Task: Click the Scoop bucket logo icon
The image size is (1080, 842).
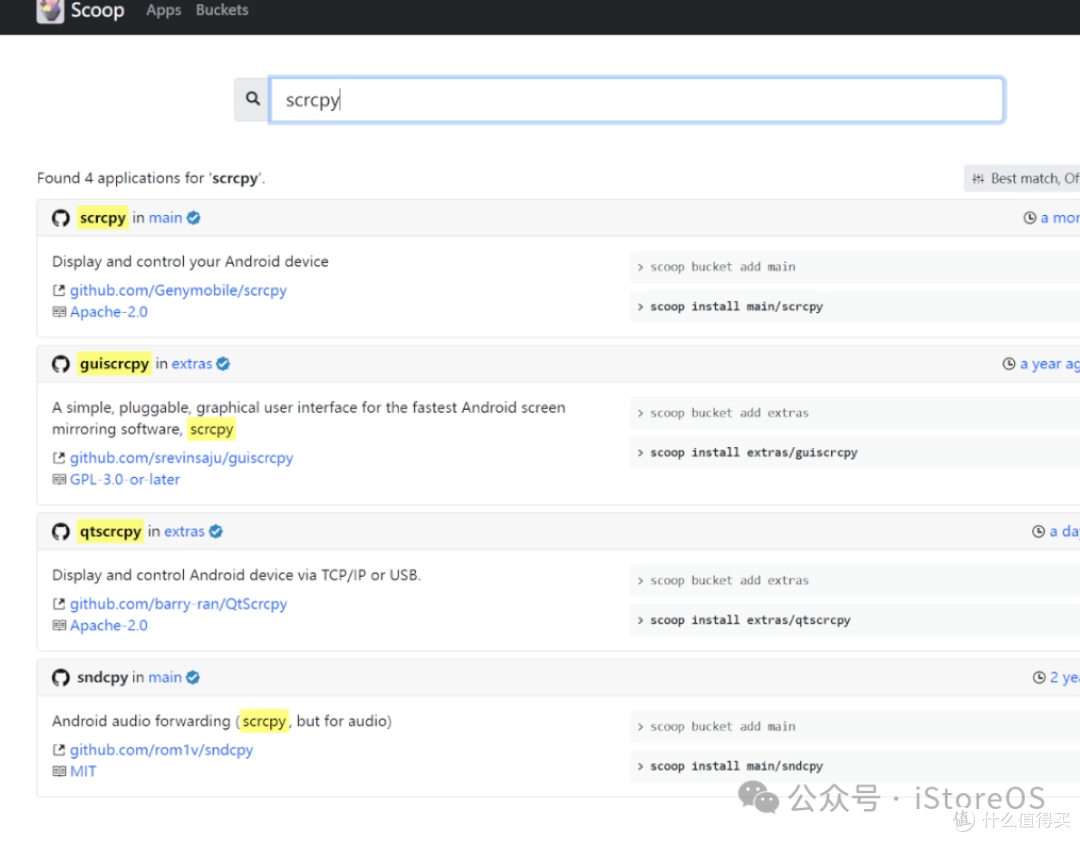Action: 50,11
